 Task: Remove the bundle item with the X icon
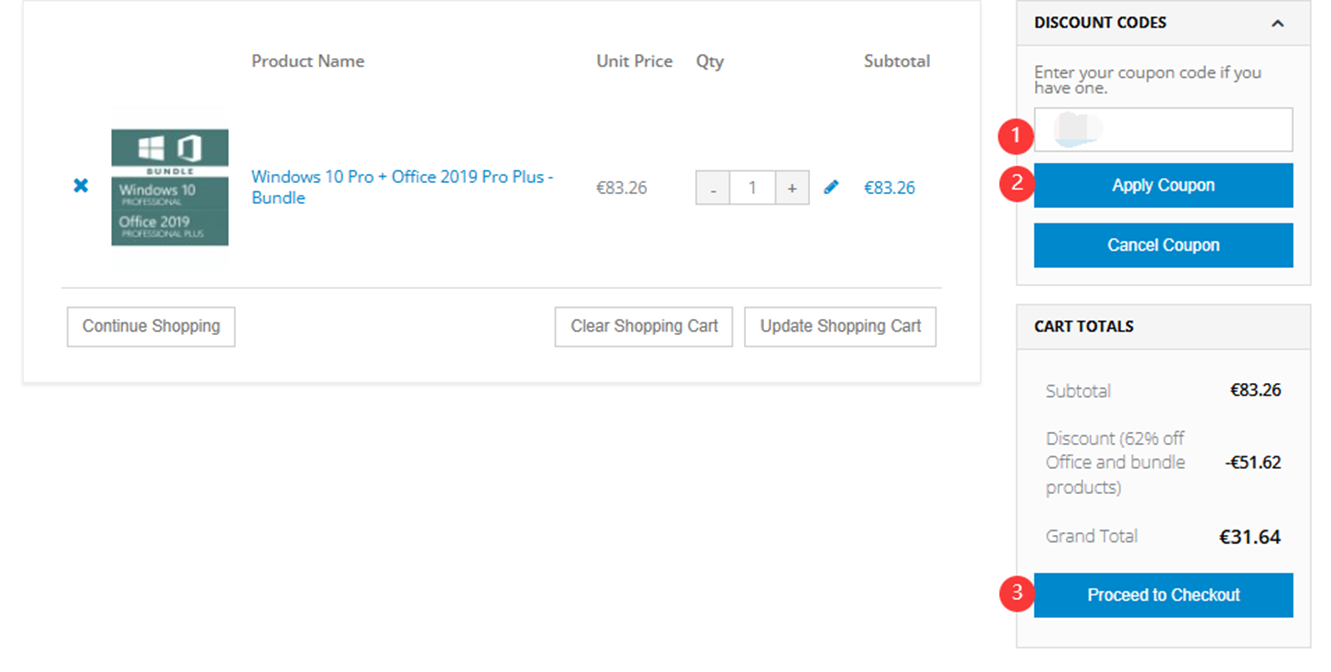point(81,186)
